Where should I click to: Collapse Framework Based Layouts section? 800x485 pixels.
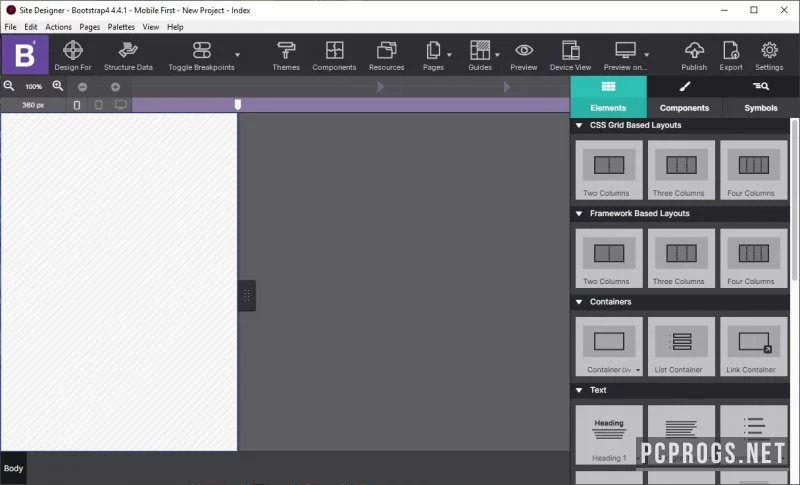pyautogui.click(x=579, y=214)
